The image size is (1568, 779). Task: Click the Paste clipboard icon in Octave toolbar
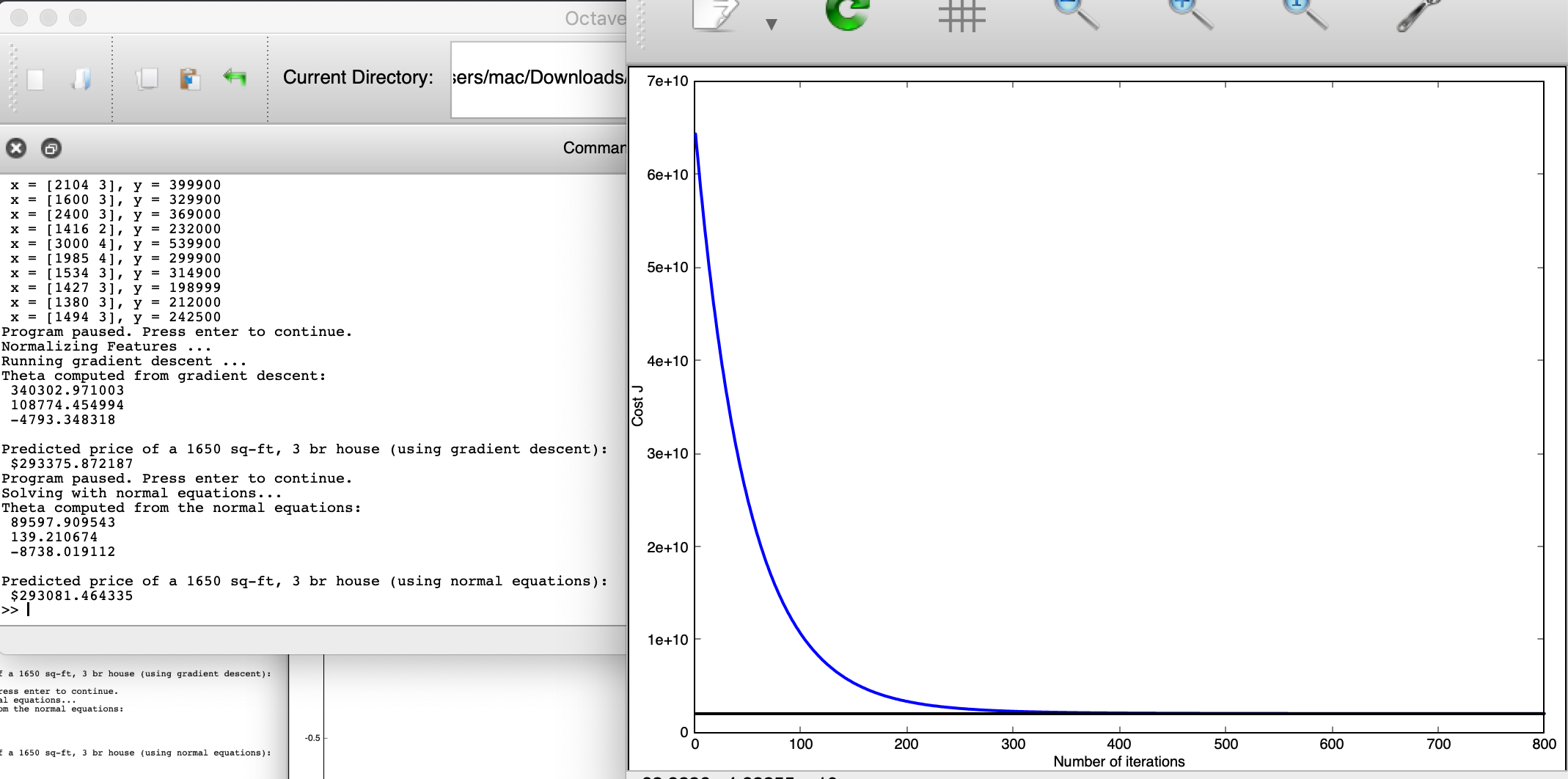click(190, 78)
